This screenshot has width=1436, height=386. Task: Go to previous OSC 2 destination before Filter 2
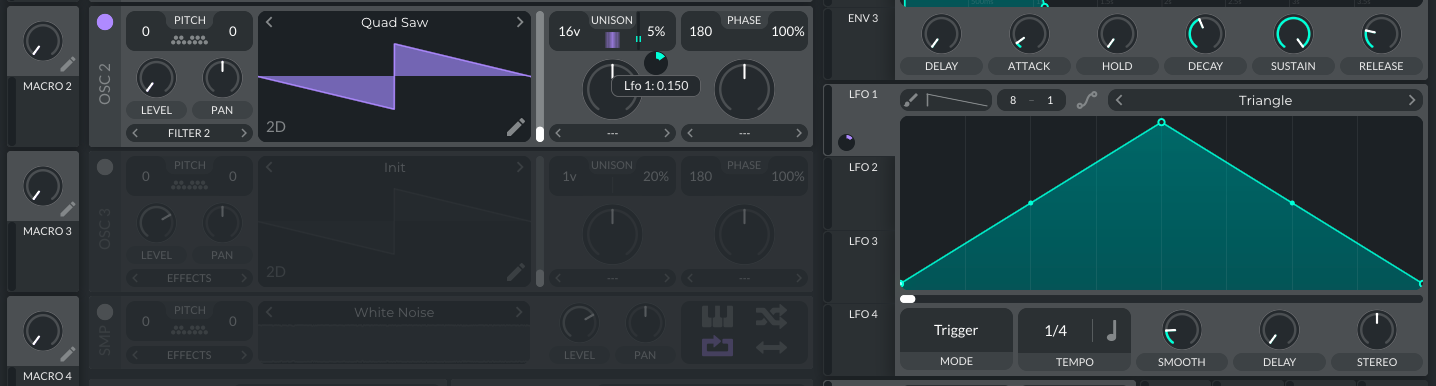134,133
